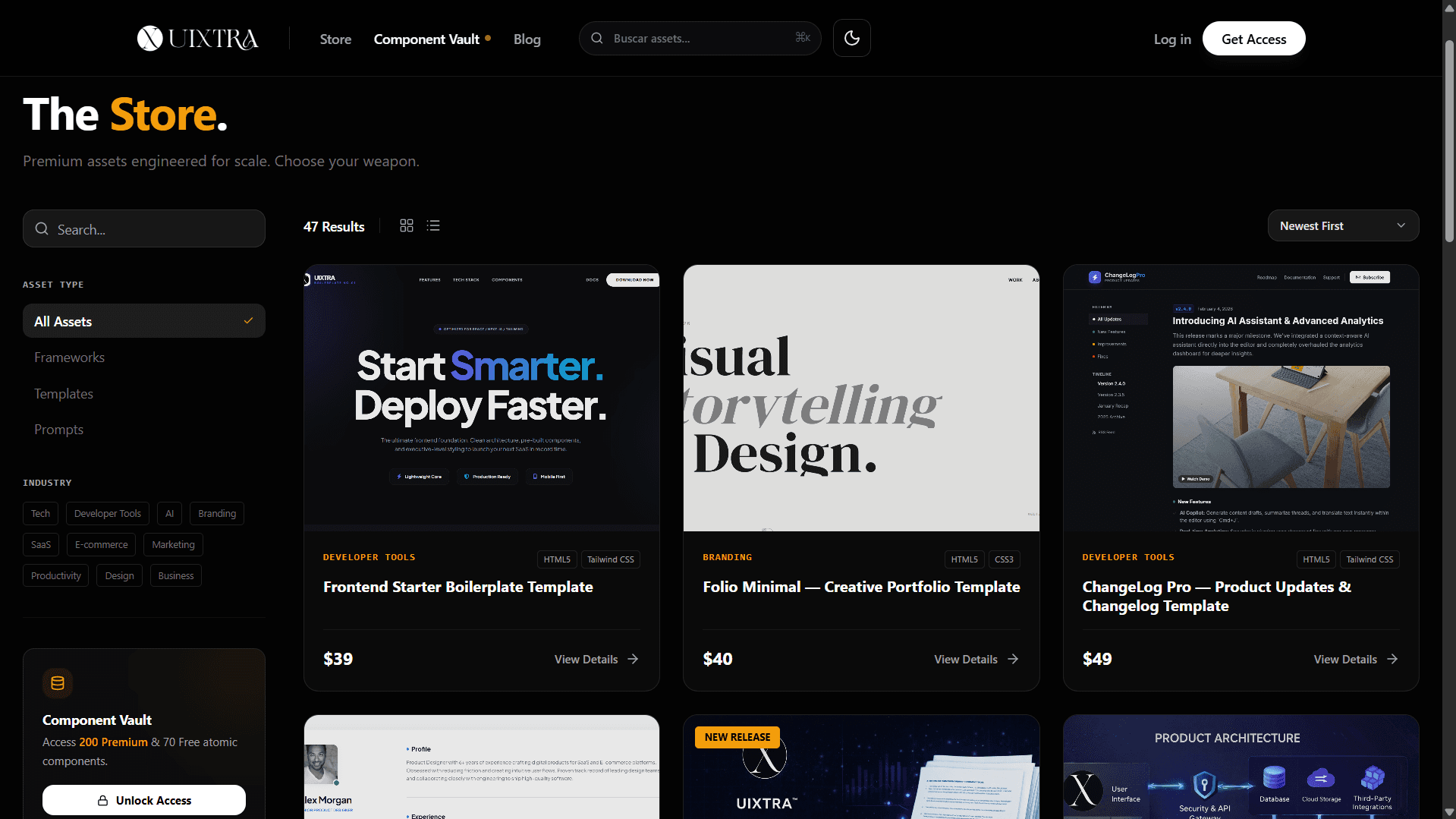Click magnifier icon in Buscar assets bar
The height and width of the screenshot is (819, 1456).
[597, 39]
